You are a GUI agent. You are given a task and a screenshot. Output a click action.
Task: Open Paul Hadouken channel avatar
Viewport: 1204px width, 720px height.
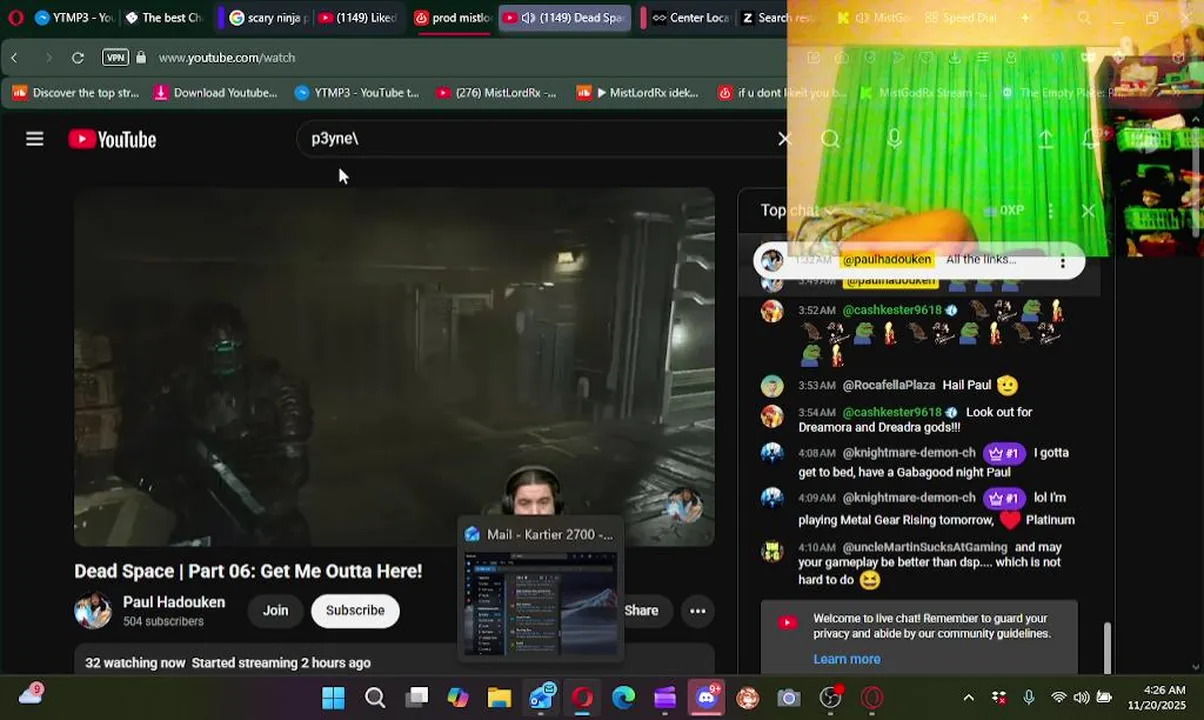[93, 610]
